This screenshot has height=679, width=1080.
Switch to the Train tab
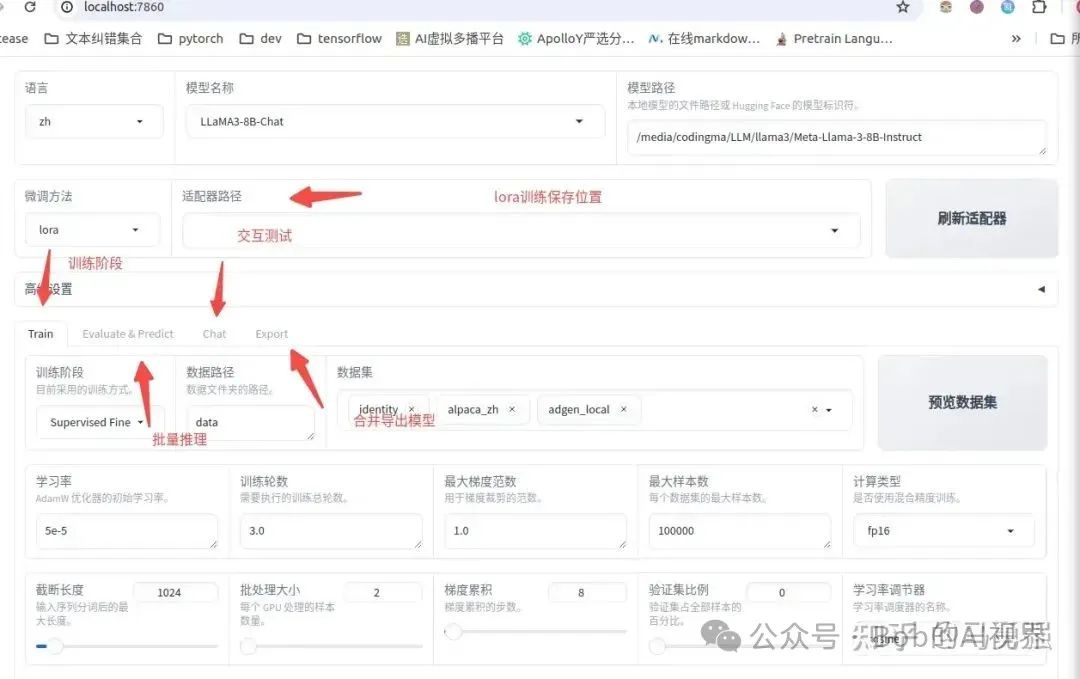click(41, 334)
